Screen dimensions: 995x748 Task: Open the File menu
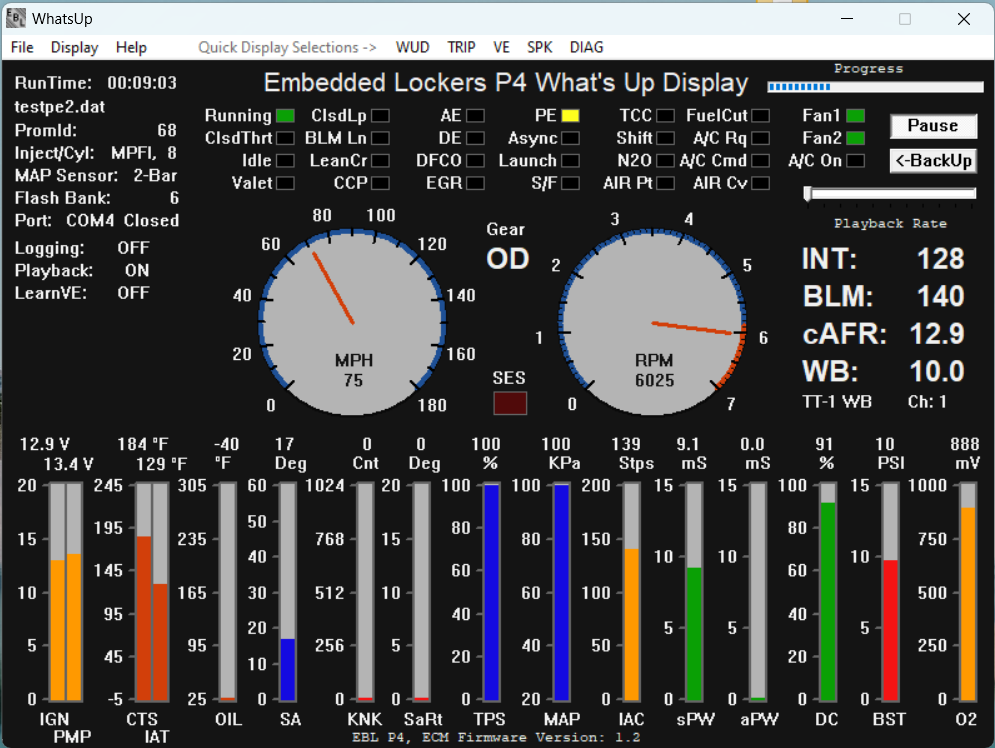(x=22, y=47)
